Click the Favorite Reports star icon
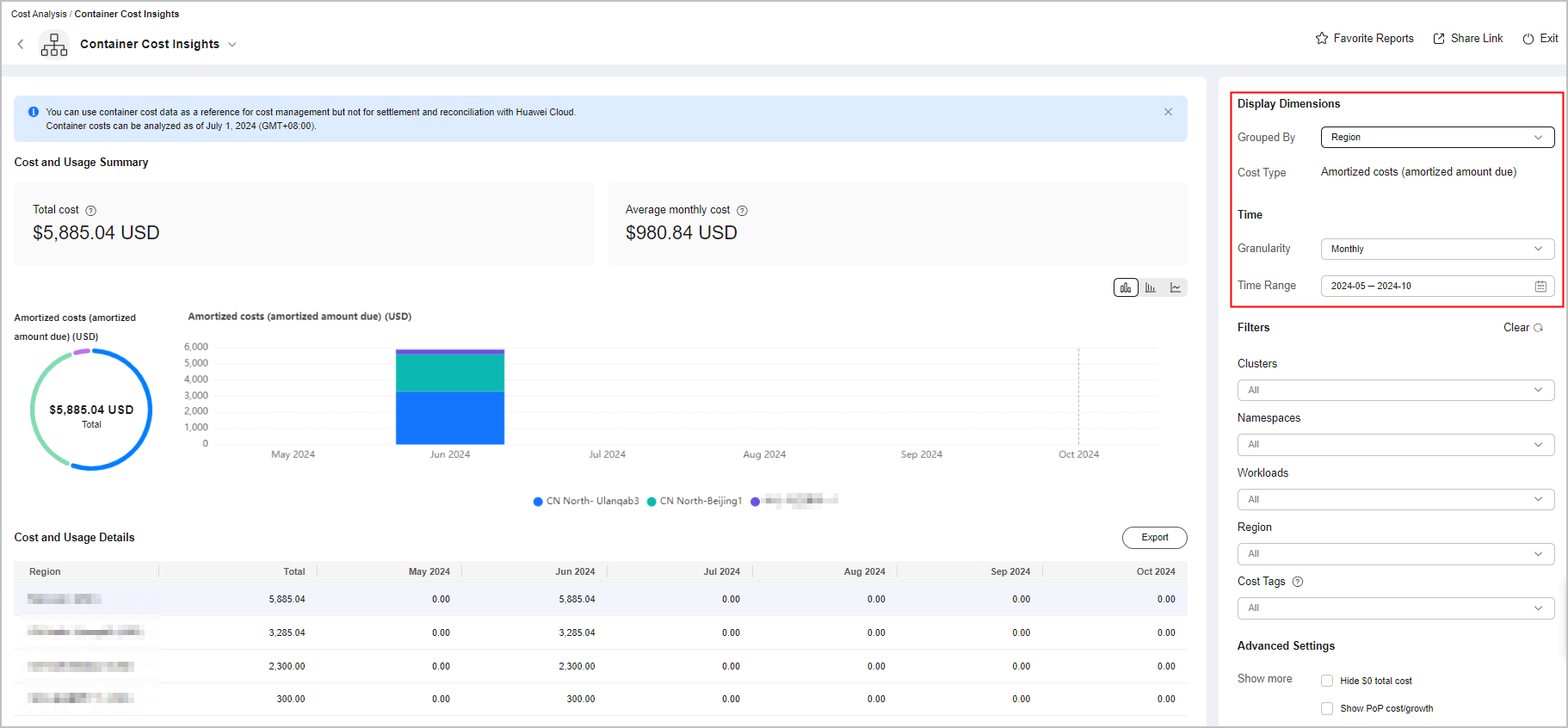The image size is (1568, 728). [1322, 38]
